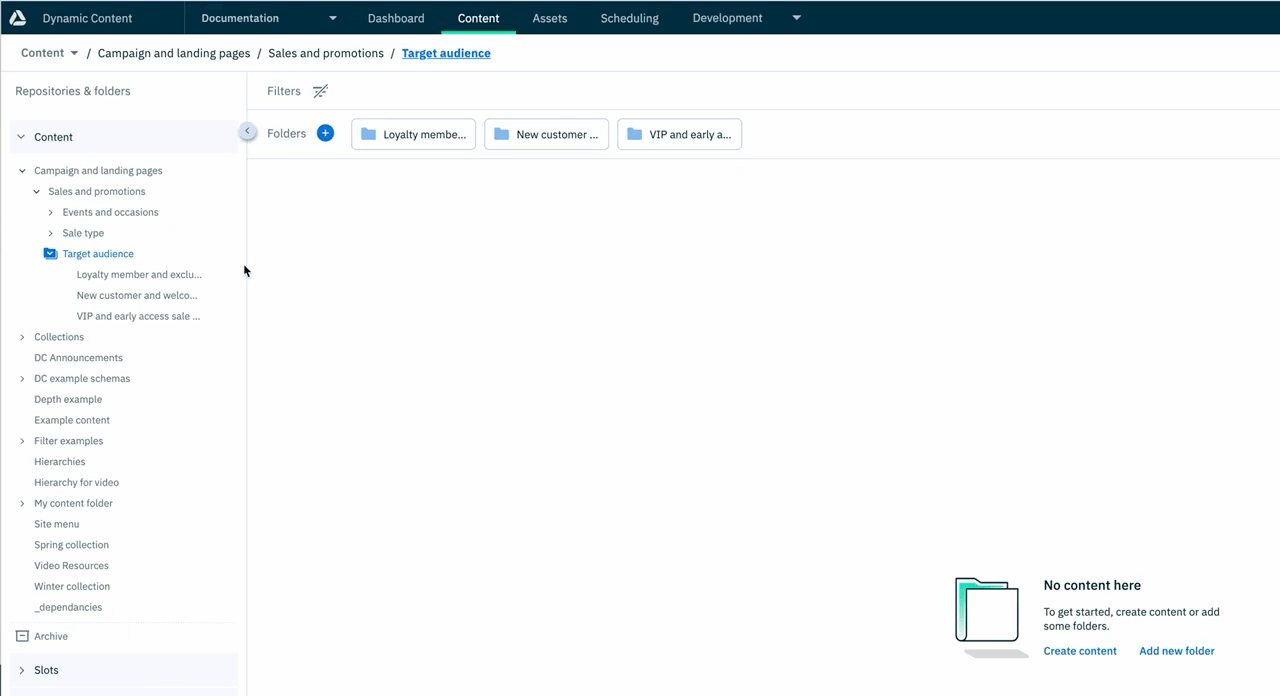Expand the Slots section
Screen dimensions: 1280x696
22,670
